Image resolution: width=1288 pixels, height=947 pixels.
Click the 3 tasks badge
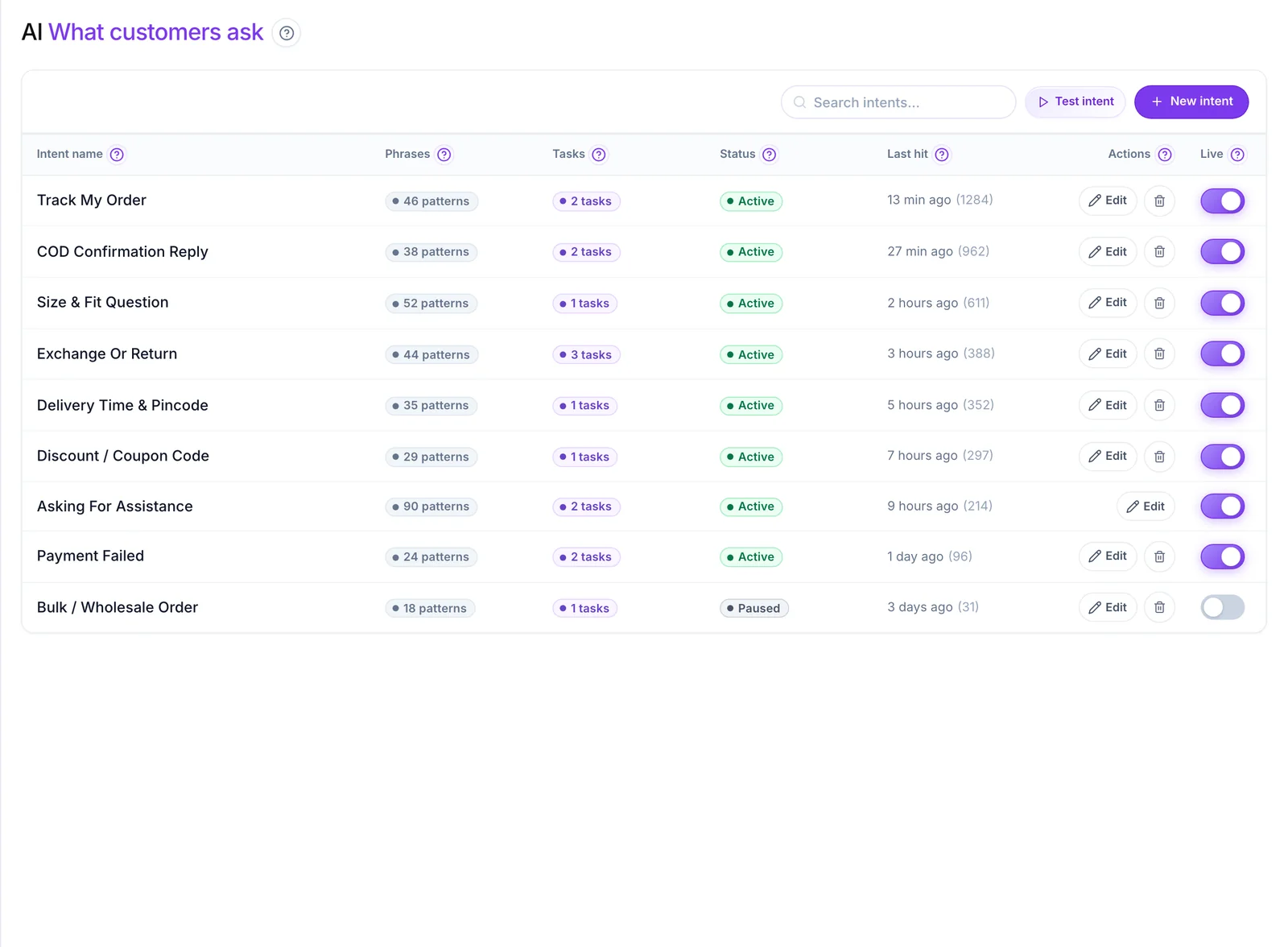[x=586, y=355]
